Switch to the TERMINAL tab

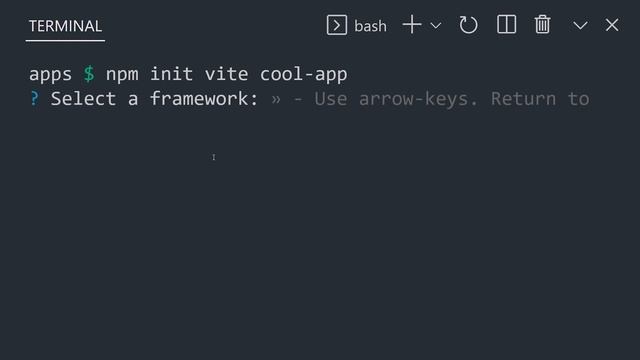(x=65, y=26)
